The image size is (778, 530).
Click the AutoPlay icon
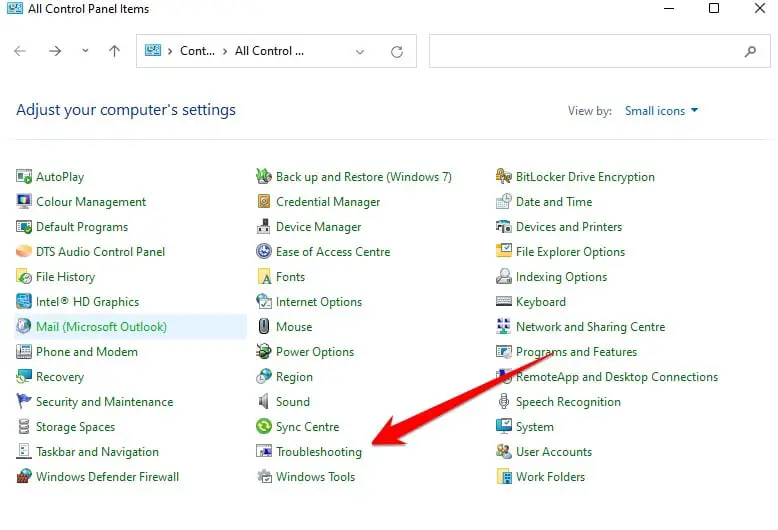pyautogui.click(x=24, y=176)
